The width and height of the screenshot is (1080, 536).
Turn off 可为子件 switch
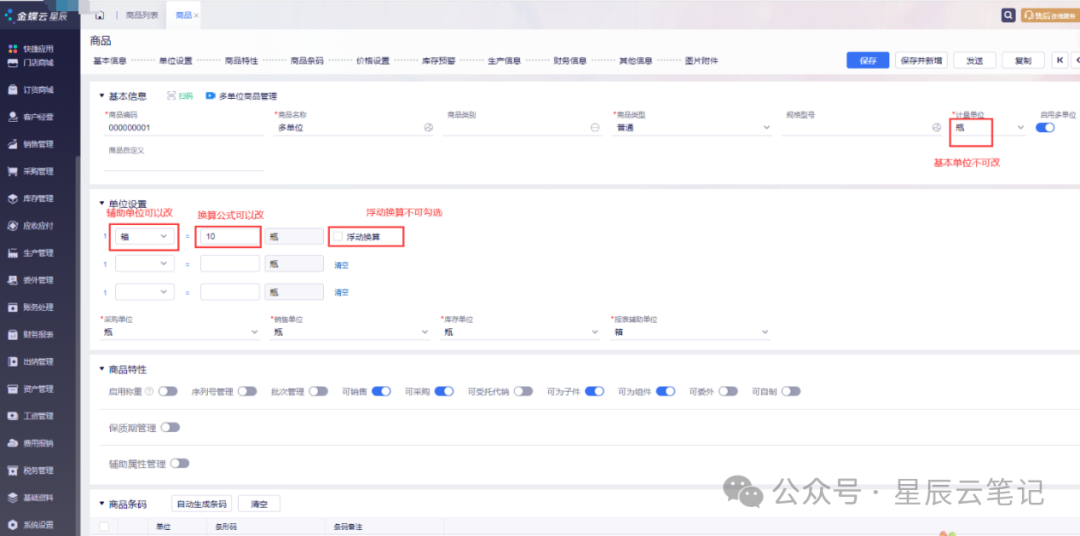[x=594, y=391]
